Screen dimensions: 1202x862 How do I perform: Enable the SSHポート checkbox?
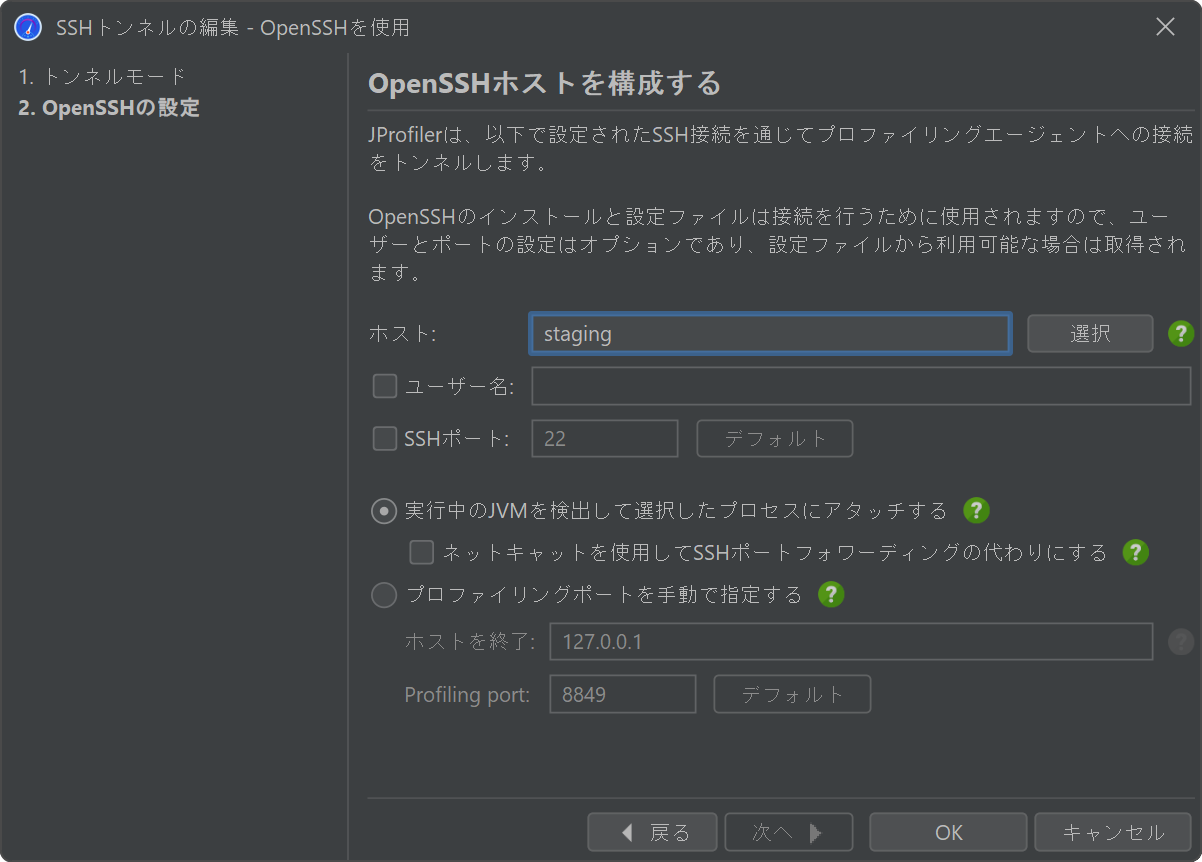pyautogui.click(x=385, y=438)
